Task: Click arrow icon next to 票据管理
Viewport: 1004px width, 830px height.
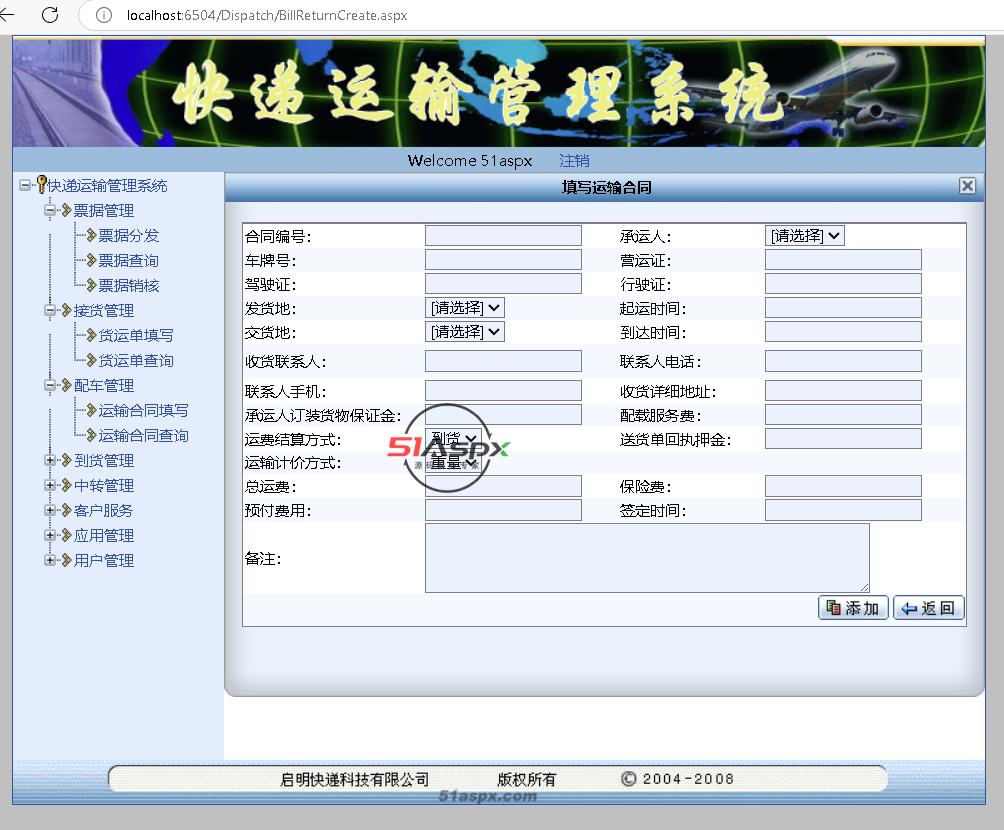Action: (66, 210)
